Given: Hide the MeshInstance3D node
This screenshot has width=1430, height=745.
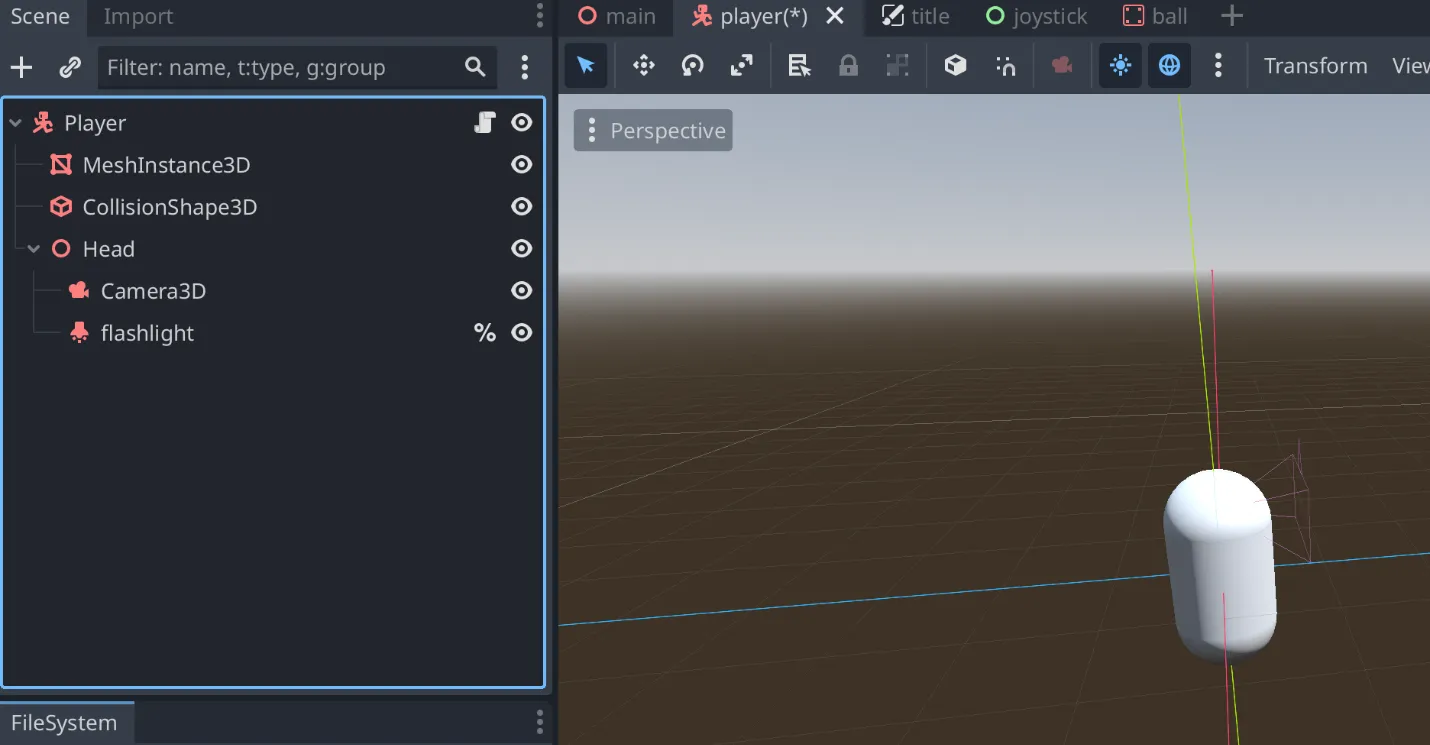Looking at the screenshot, I should (x=521, y=165).
